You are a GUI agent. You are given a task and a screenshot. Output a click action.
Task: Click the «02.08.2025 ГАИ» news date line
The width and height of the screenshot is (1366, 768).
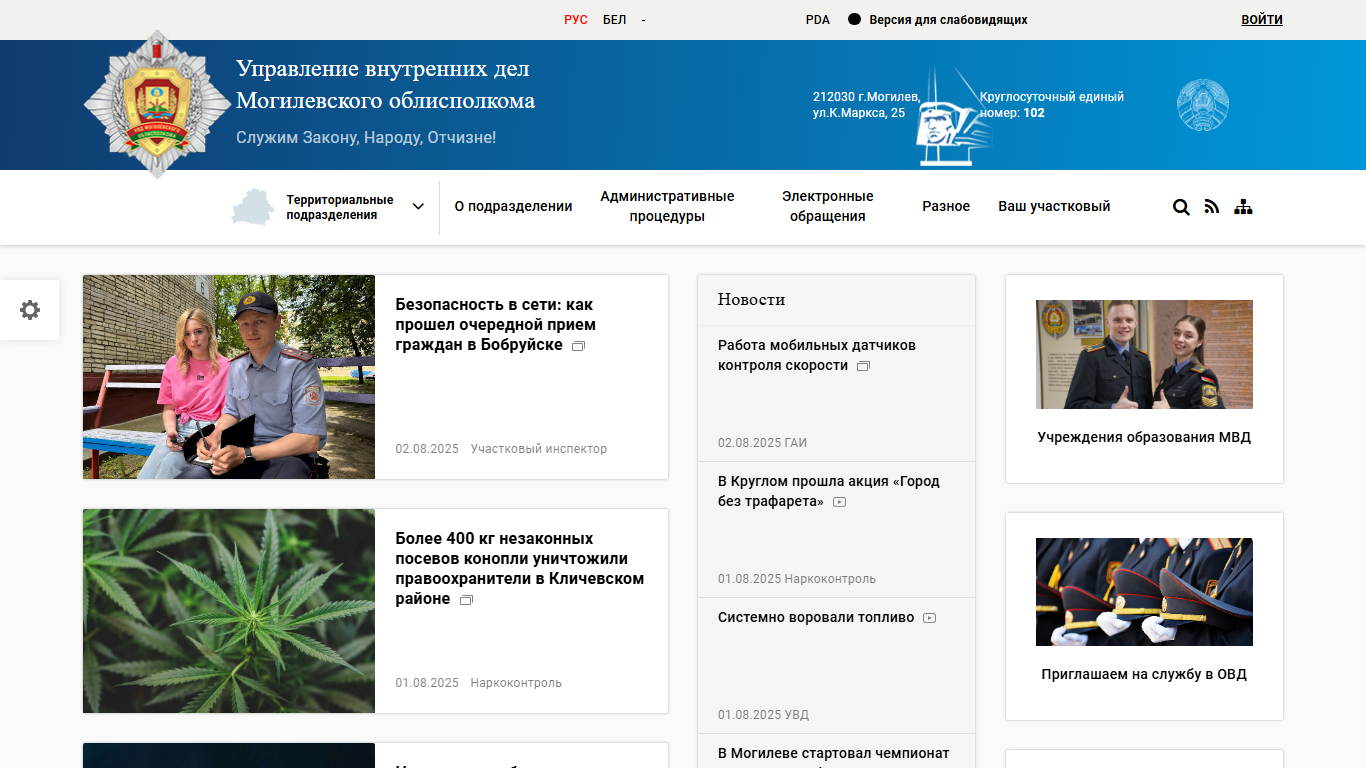[762, 443]
